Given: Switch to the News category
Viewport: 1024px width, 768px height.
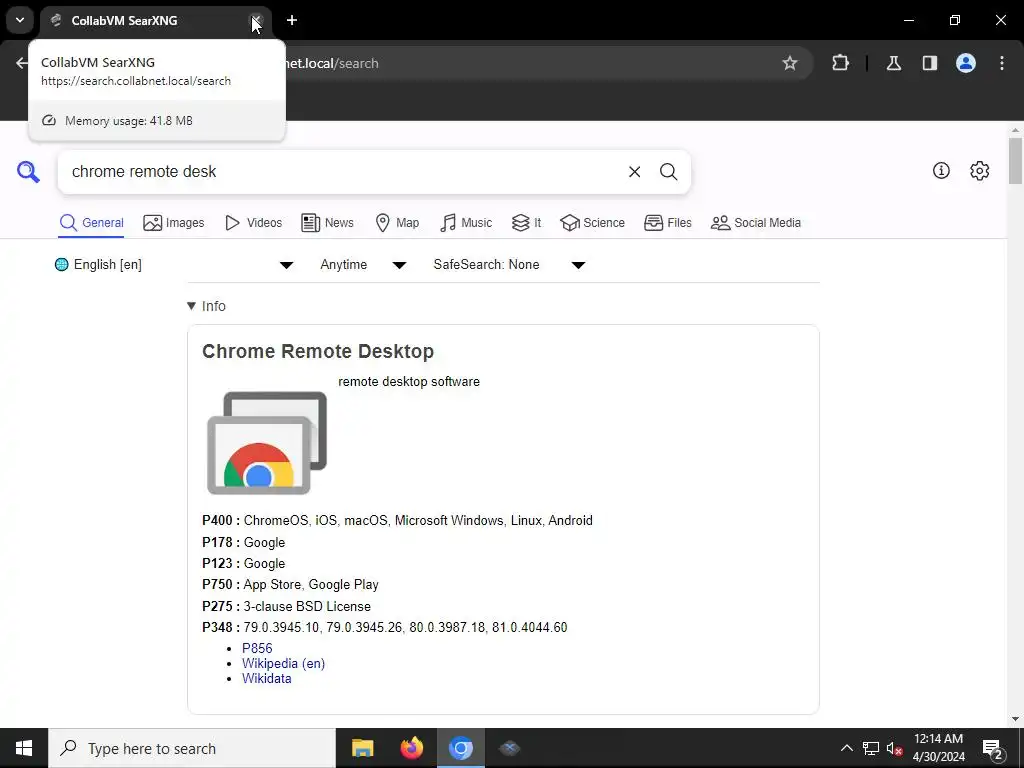Looking at the screenshot, I should pos(327,223).
